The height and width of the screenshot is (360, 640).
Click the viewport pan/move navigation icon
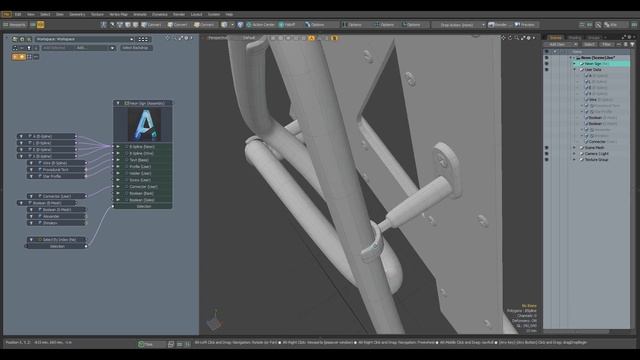503,38
